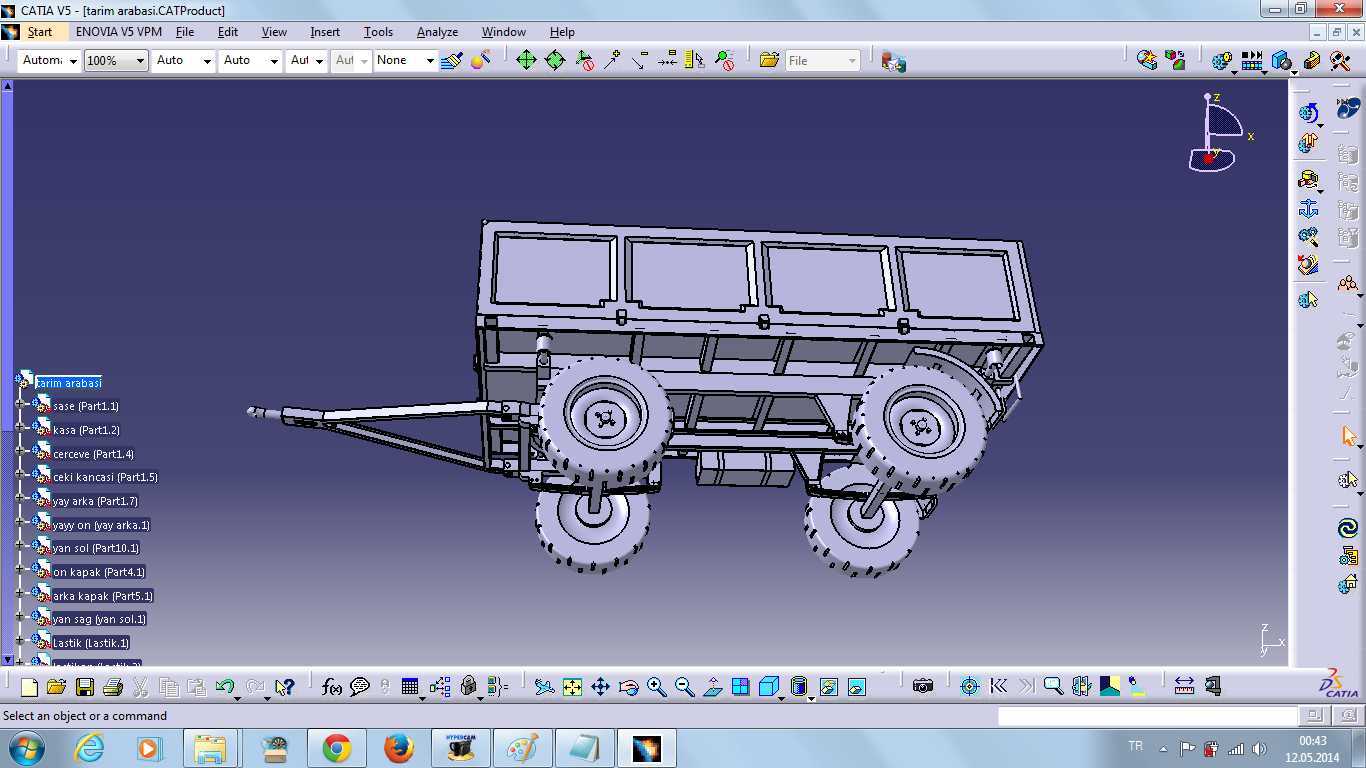Open the shading view mode icon
Screen dimensions: 1366x768
(x=798, y=687)
